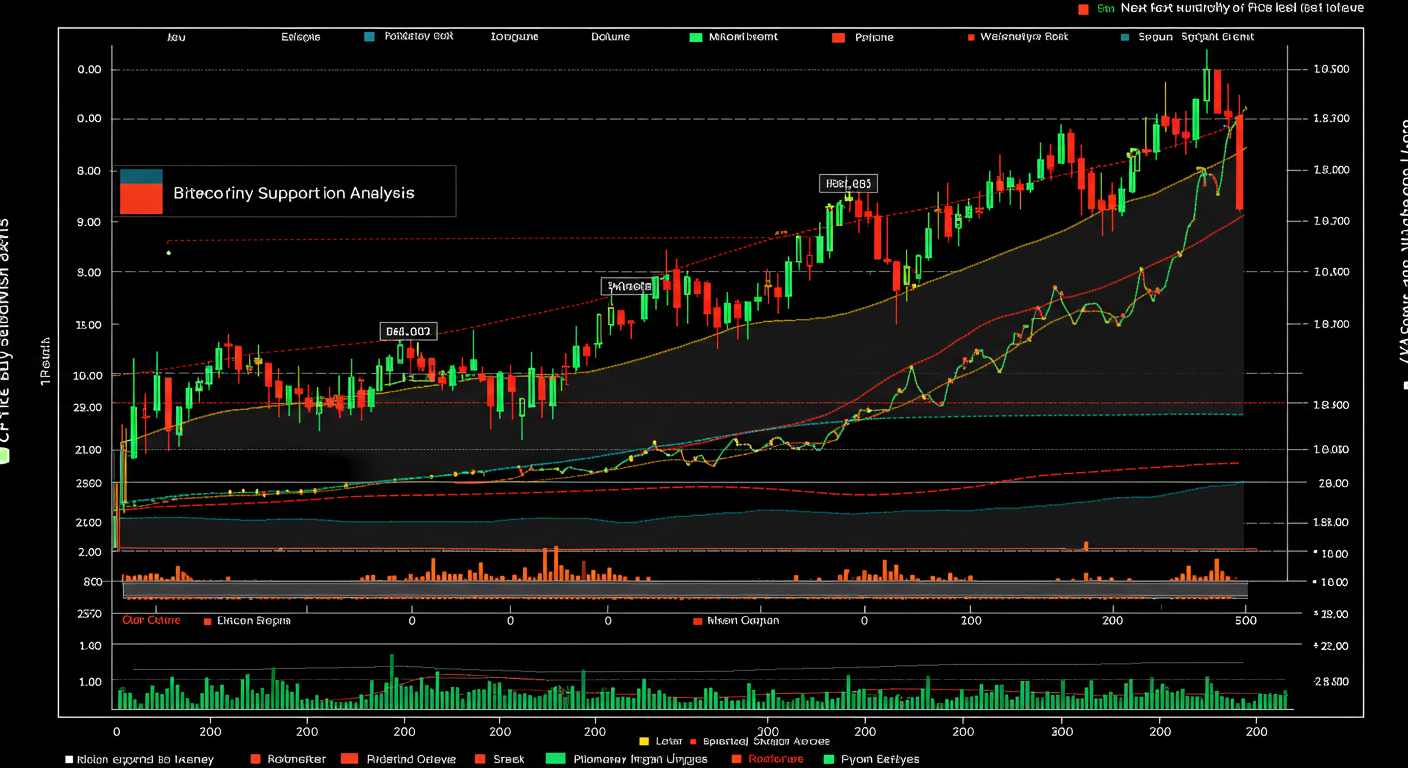Click the Bitecoriny Supportion Analysis title box
This screenshot has width=1408, height=768.
click(x=284, y=191)
